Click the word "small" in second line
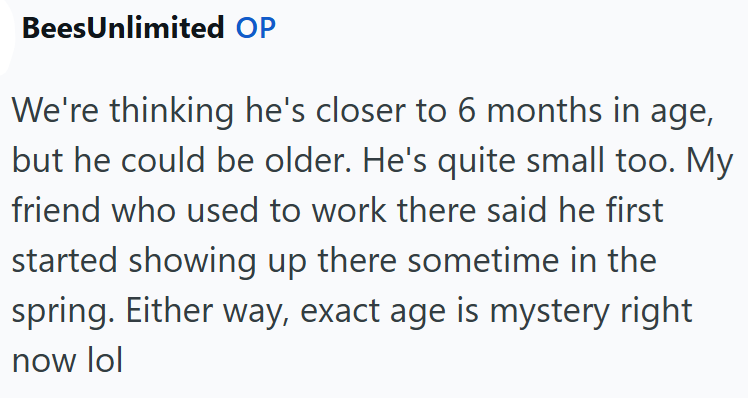Screen dimensions: 748x398 click(x=565, y=160)
